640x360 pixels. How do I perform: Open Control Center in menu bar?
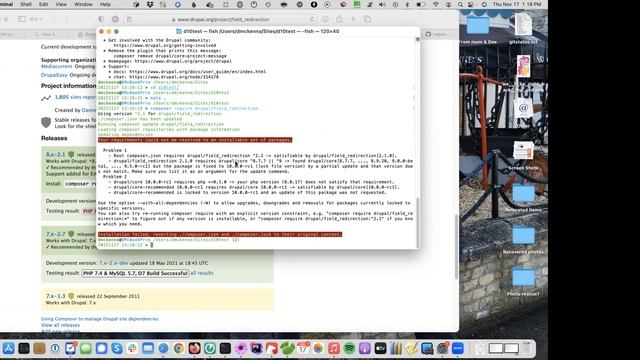tap(471, 4)
